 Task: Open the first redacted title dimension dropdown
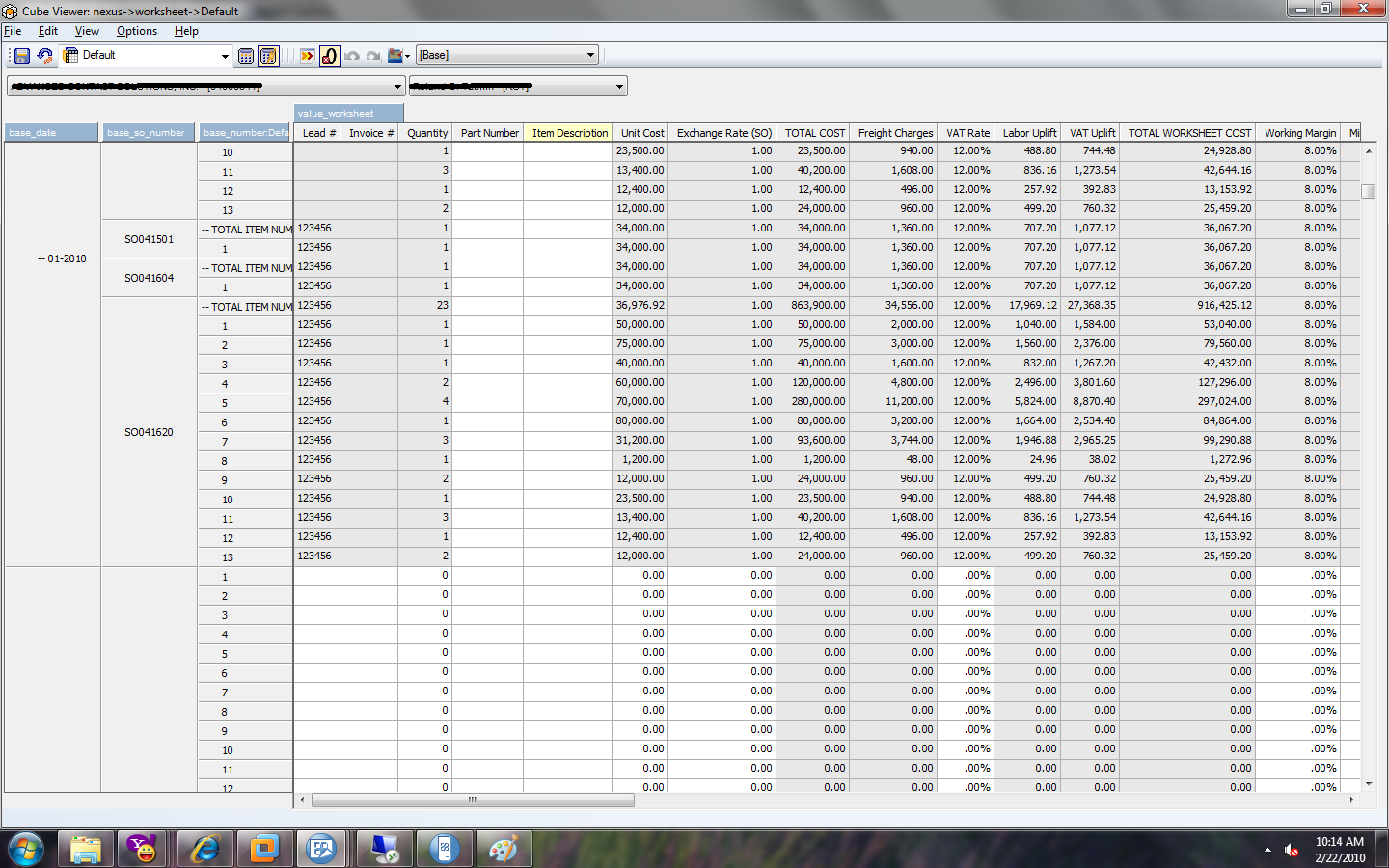tap(396, 87)
